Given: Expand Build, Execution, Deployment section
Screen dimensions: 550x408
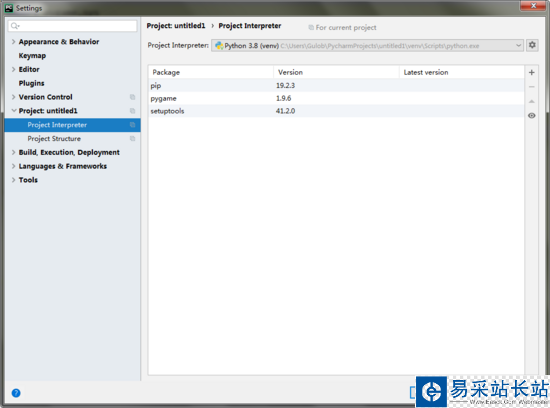Looking at the screenshot, I should [x=13, y=152].
